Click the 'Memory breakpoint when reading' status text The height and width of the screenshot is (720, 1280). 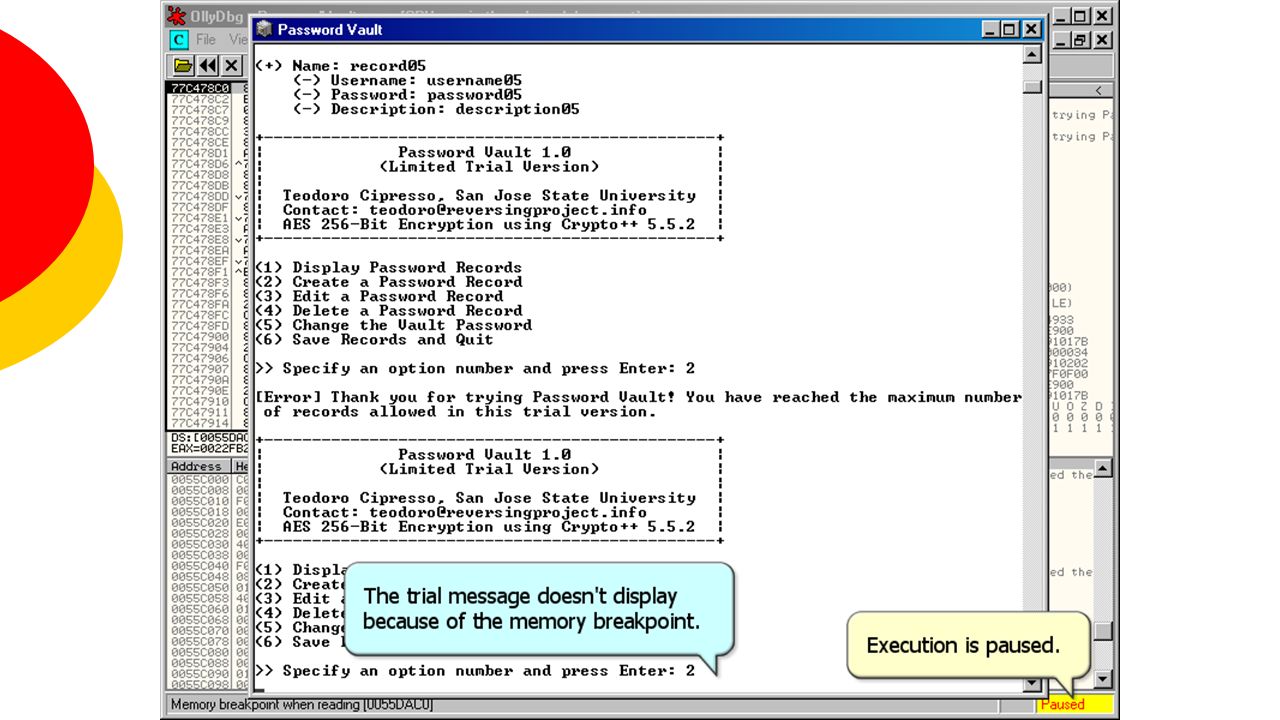click(x=303, y=705)
